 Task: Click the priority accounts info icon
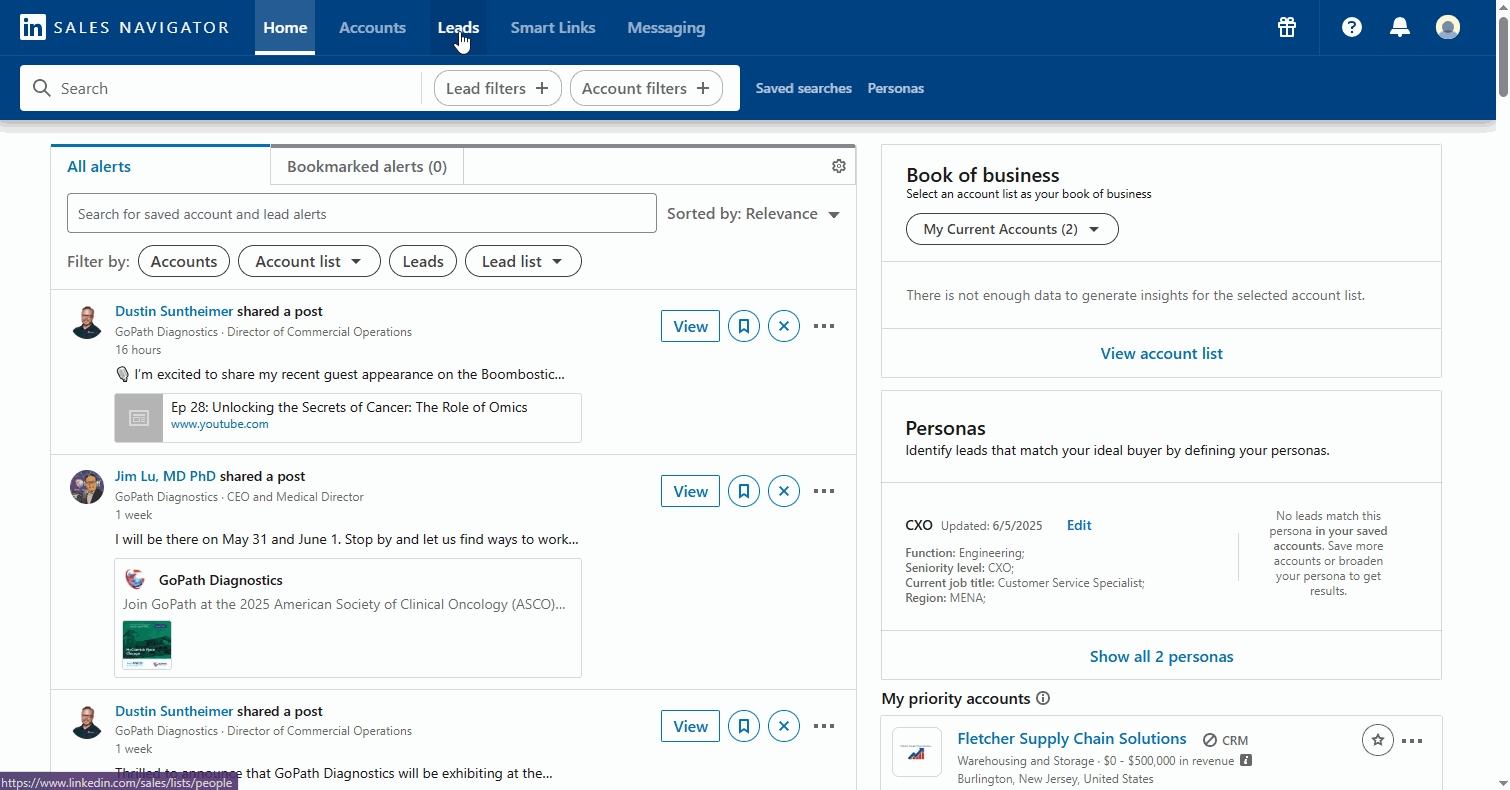pyautogui.click(x=1043, y=698)
